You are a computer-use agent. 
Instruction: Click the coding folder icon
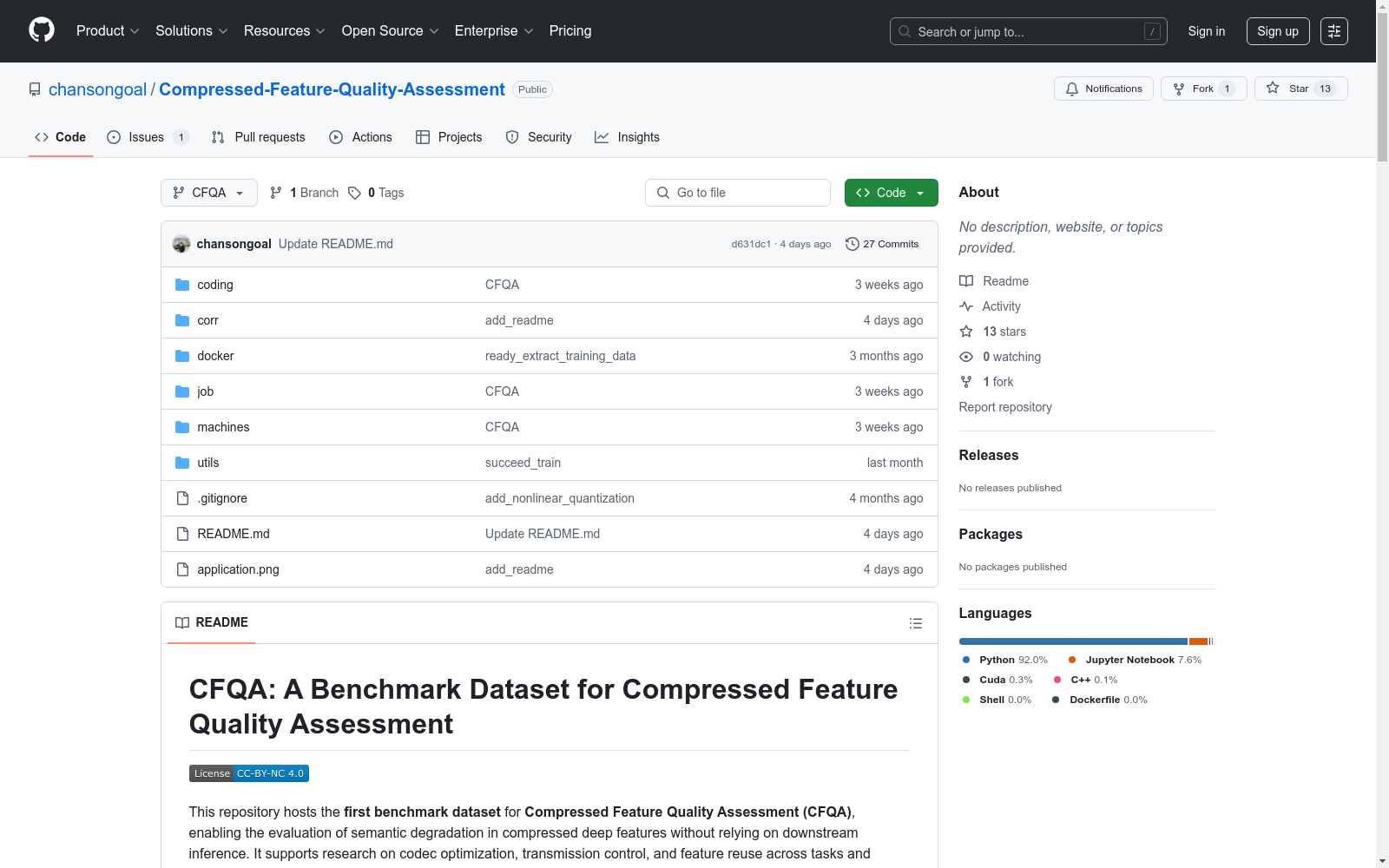(182, 285)
